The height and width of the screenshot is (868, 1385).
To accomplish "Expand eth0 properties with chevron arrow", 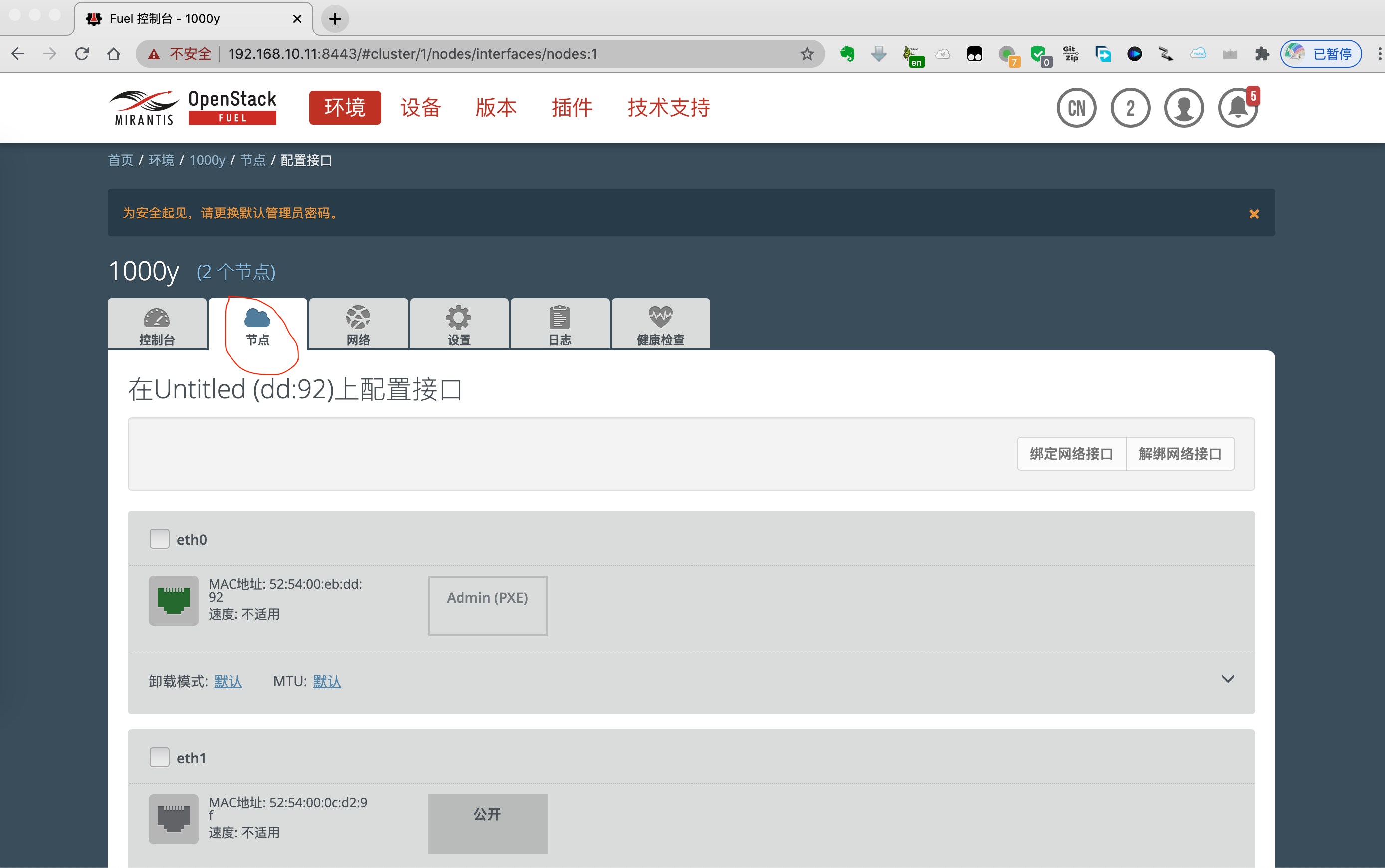I will (1228, 680).
